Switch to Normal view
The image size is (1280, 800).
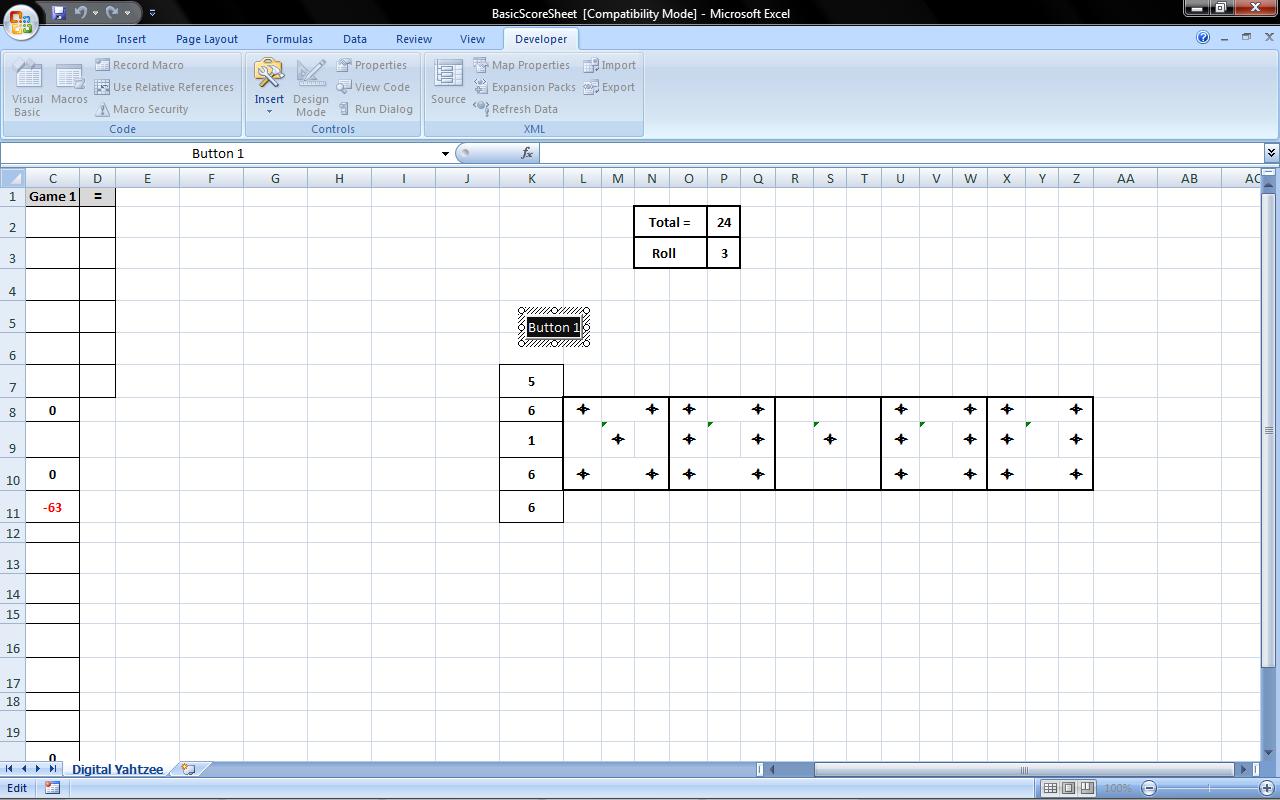pyautogui.click(x=1050, y=788)
